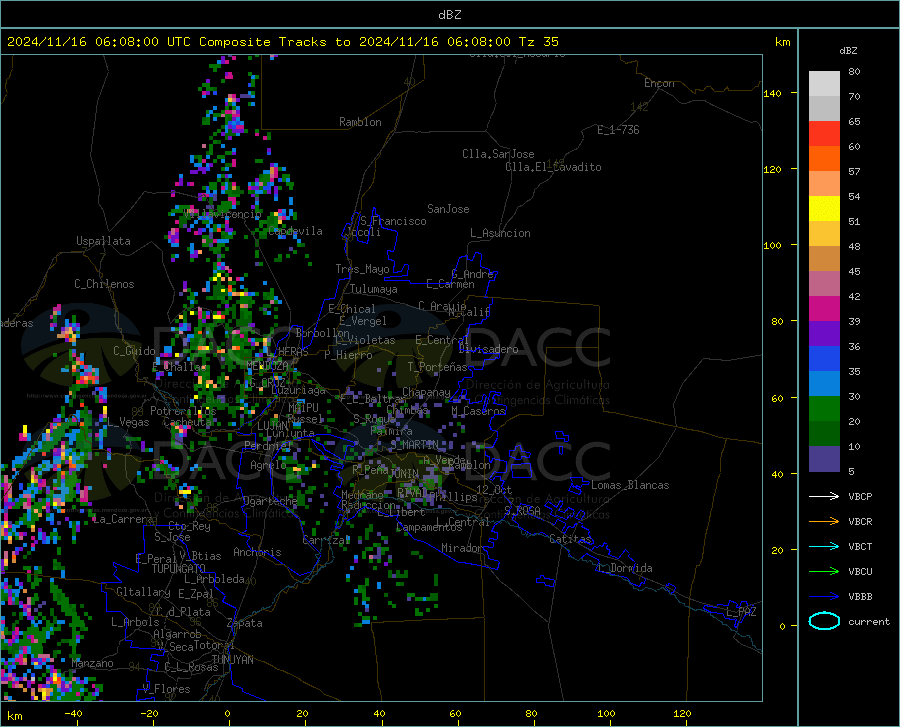900x727 pixels.
Task: Select the green 20 dBZ color swatch
Action: coord(824,409)
